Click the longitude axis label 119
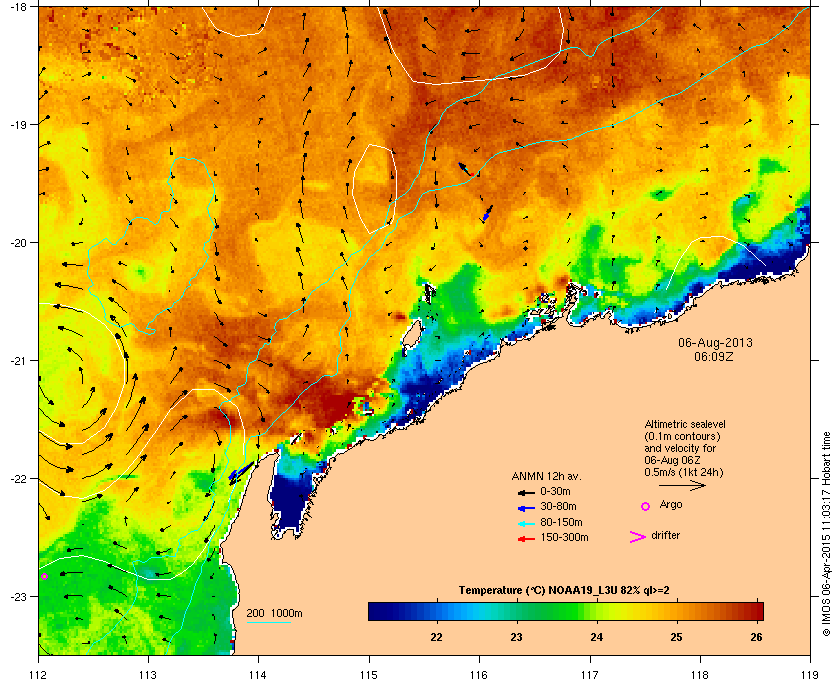The width and height of the screenshot is (840, 680). pyautogui.click(x=810, y=674)
